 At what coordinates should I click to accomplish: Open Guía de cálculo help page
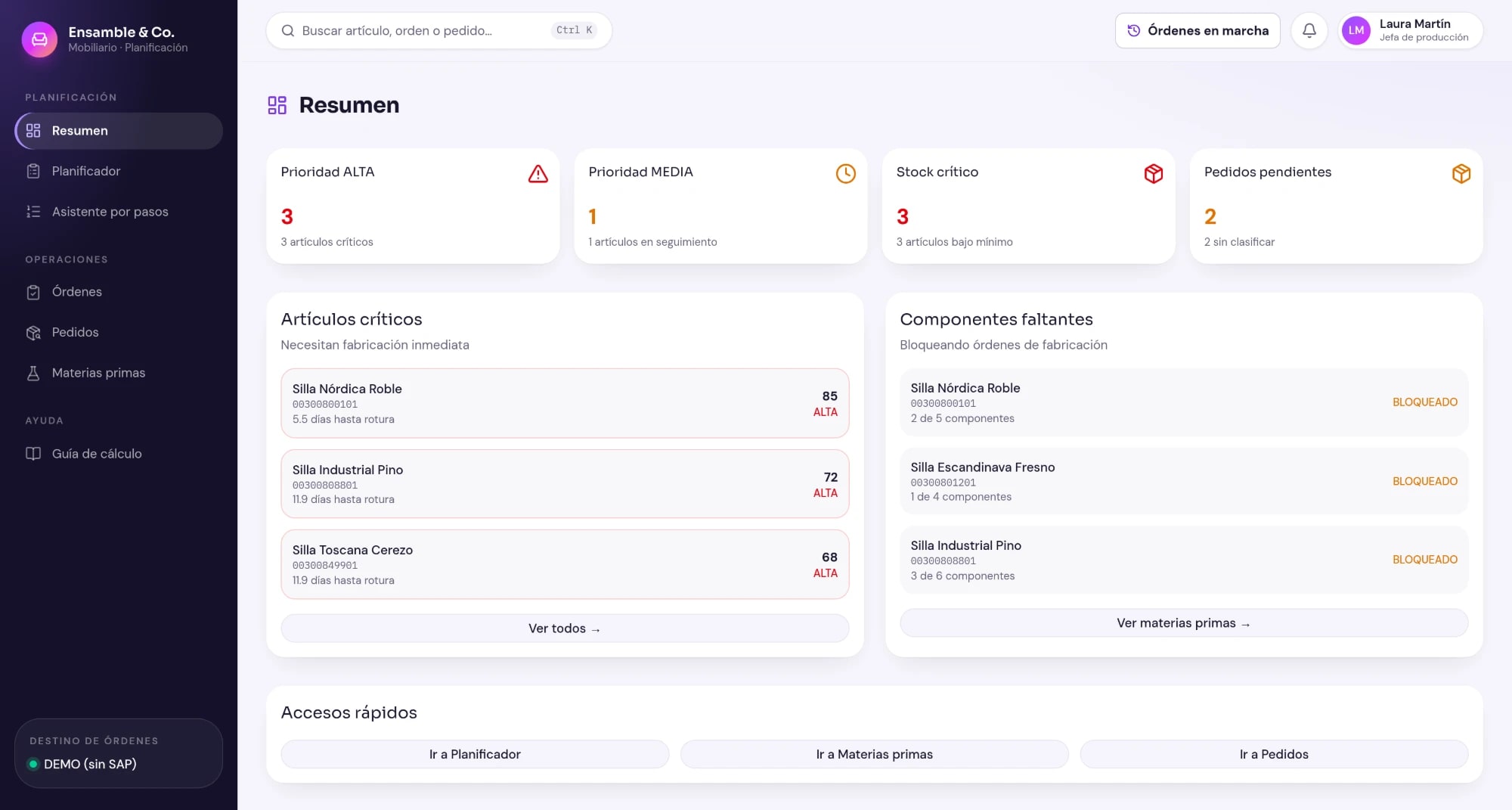coord(119,454)
